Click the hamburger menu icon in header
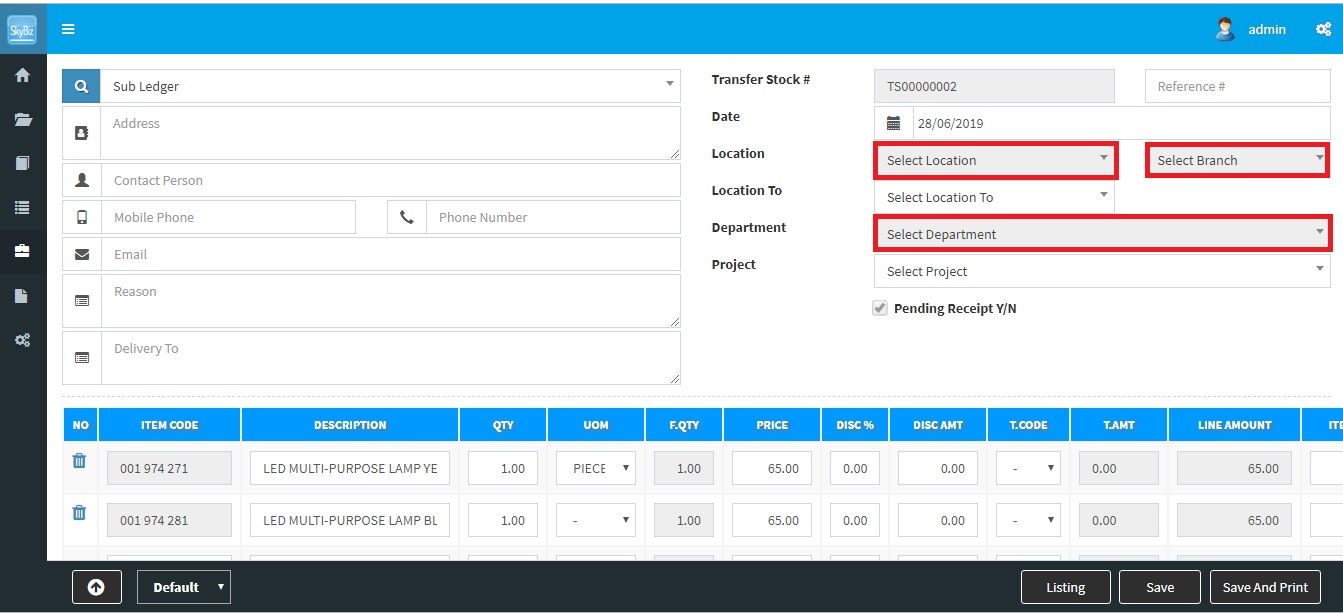 click(x=68, y=29)
